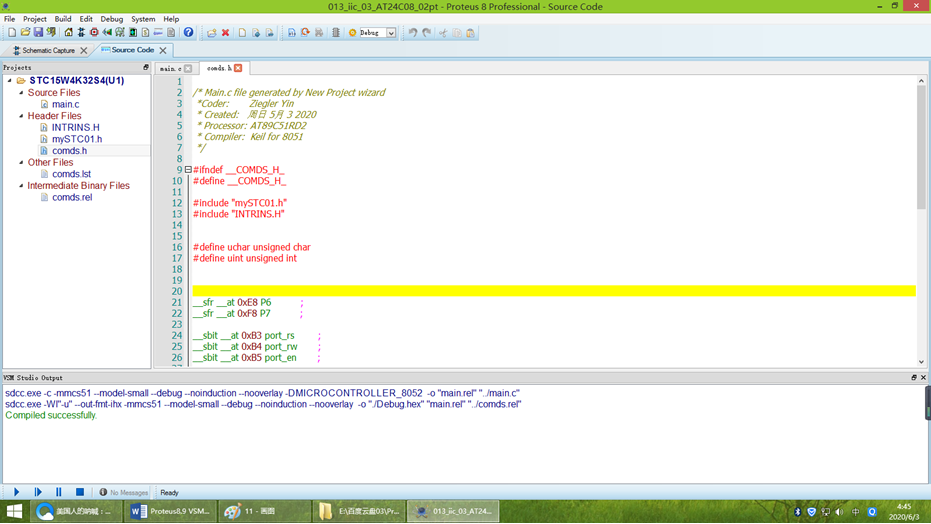The height and width of the screenshot is (524, 931).
Task: Open Bill of Materials toolbar icon
Action: [x=145, y=33]
